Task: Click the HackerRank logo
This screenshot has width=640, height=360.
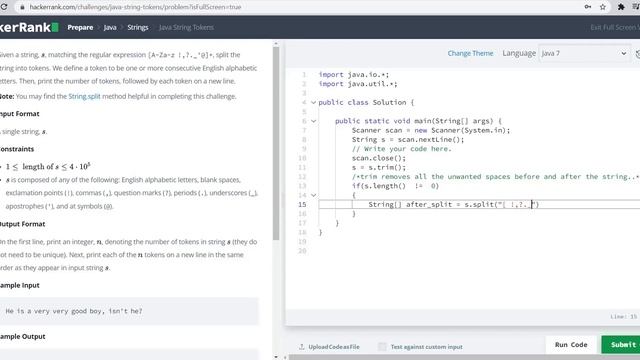Action: (x=29, y=27)
